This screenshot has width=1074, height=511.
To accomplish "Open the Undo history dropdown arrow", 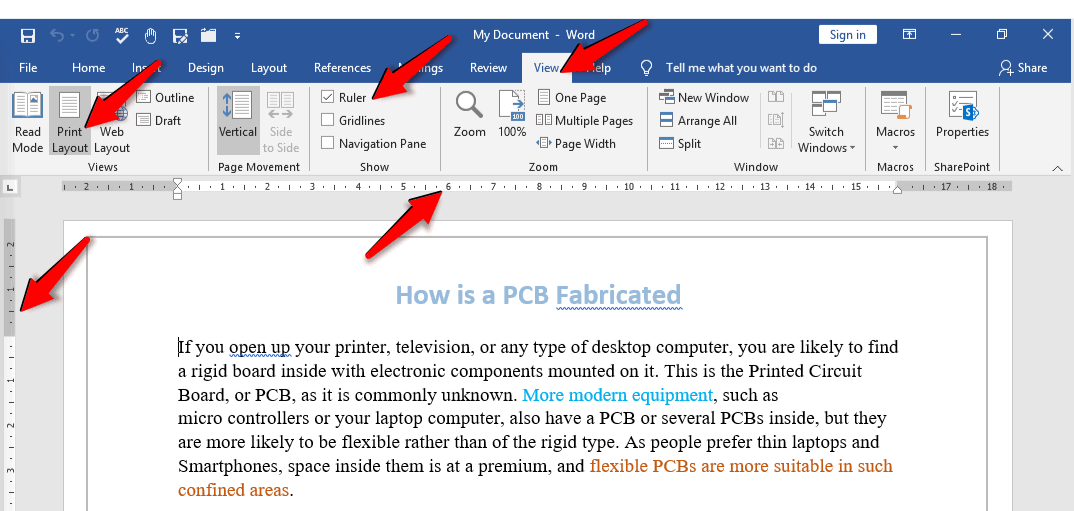I will tap(72, 36).
